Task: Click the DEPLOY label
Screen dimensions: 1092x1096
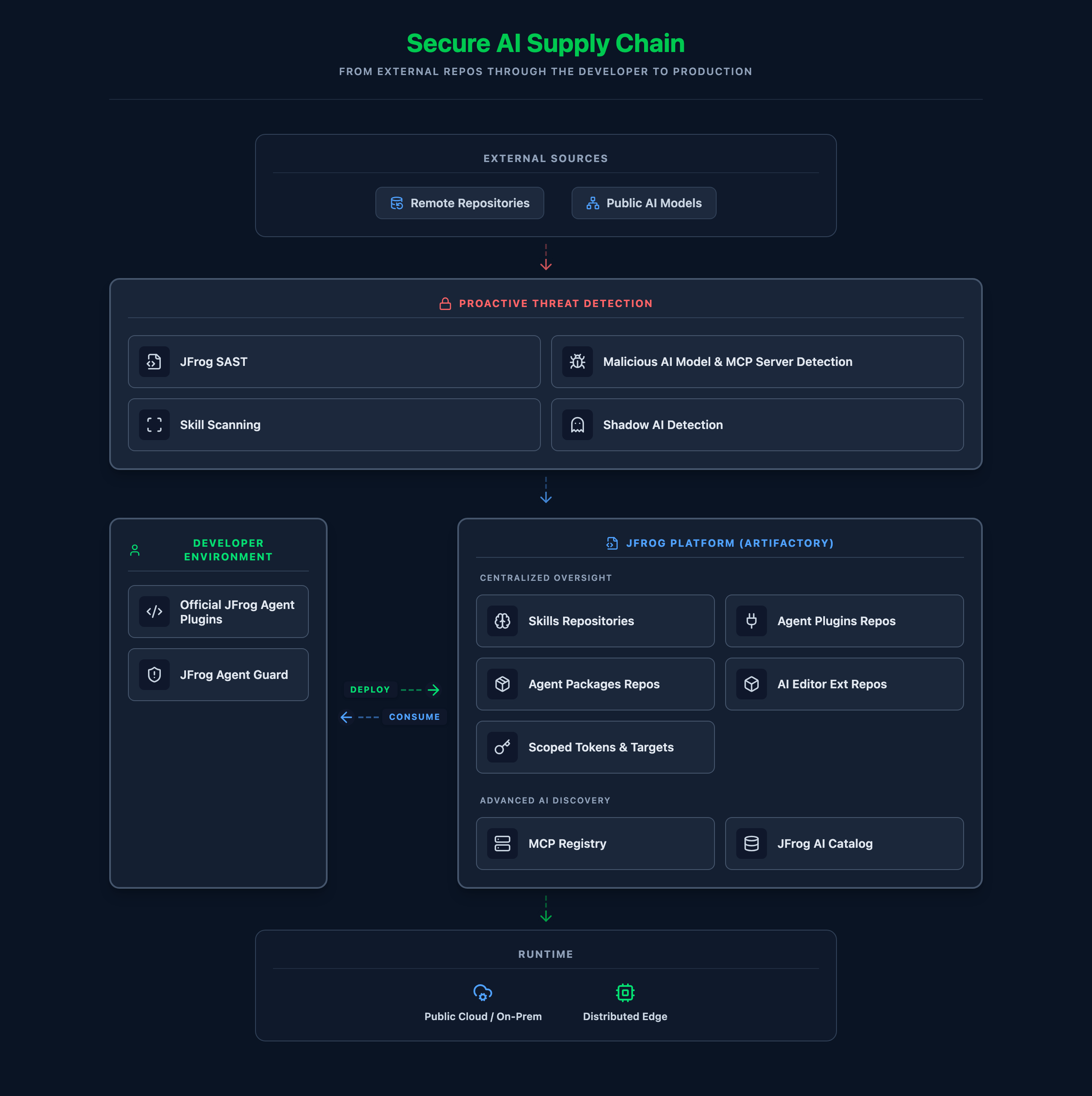Action: [x=370, y=690]
